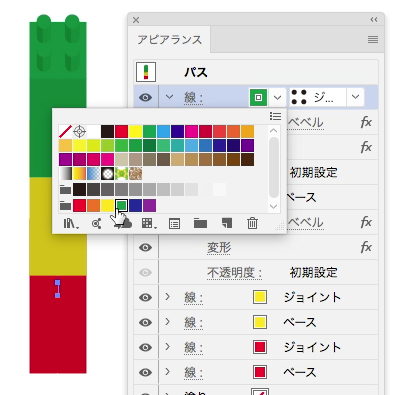408x395 pixels.
Task: Open stroke color dropdown arrow beside green swatch
Action: click(x=277, y=97)
